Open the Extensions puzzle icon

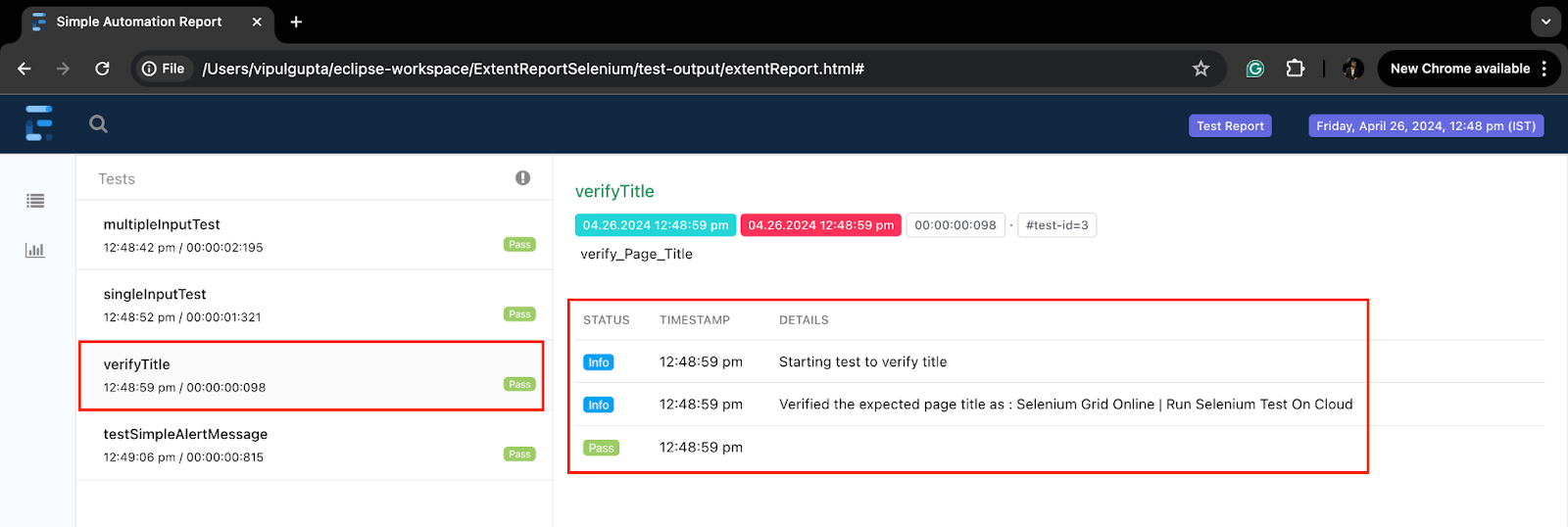tap(1296, 69)
